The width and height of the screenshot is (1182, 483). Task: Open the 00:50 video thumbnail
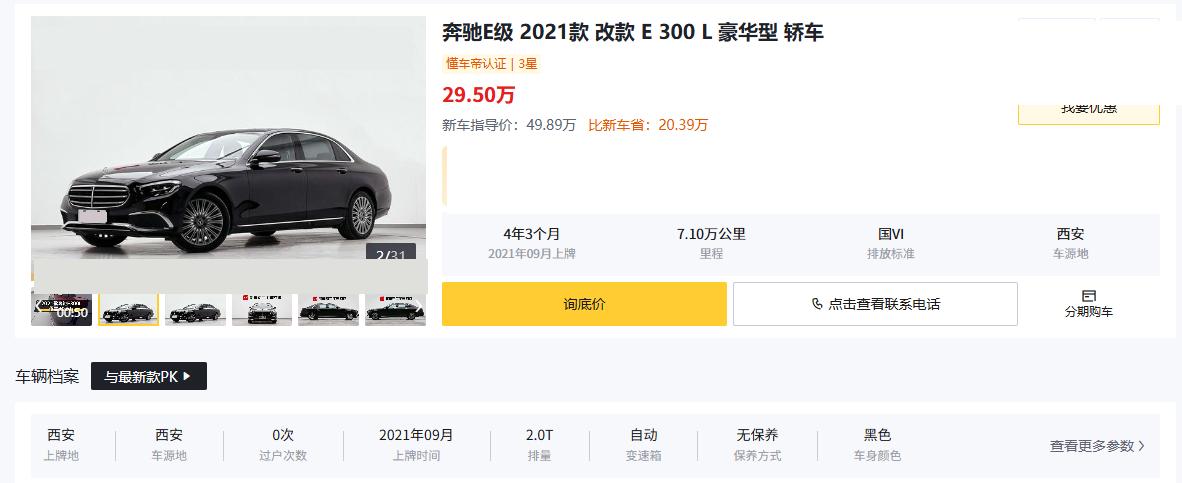pyautogui.click(x=62, y=310)
